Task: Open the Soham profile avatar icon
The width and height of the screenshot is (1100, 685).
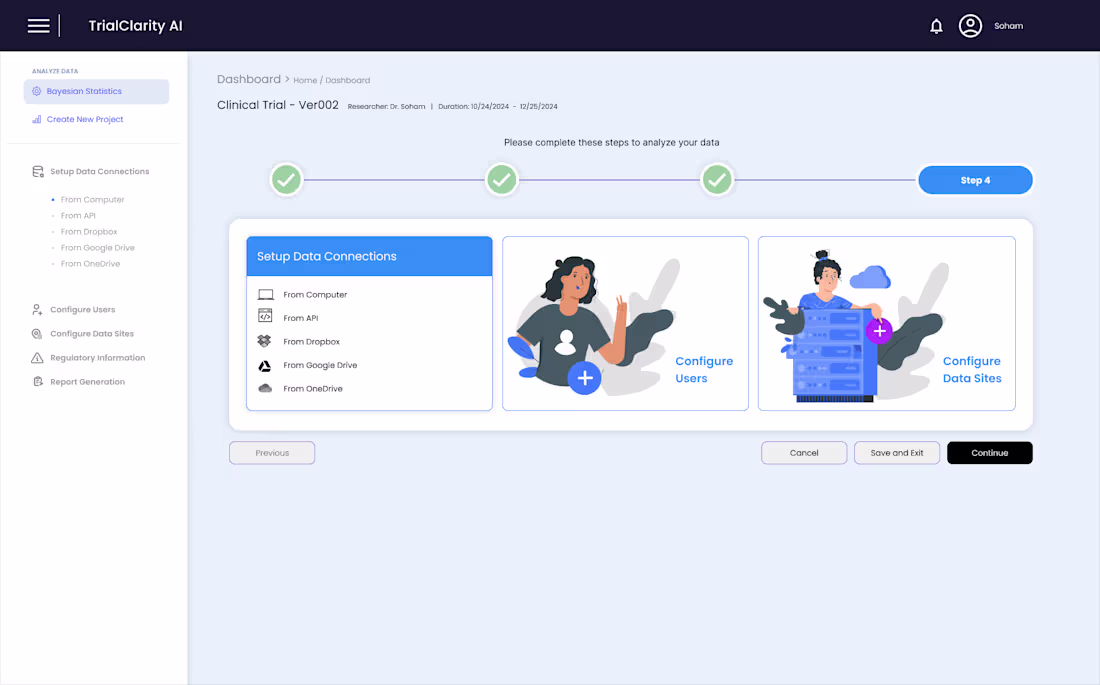Action: [970, 26]
